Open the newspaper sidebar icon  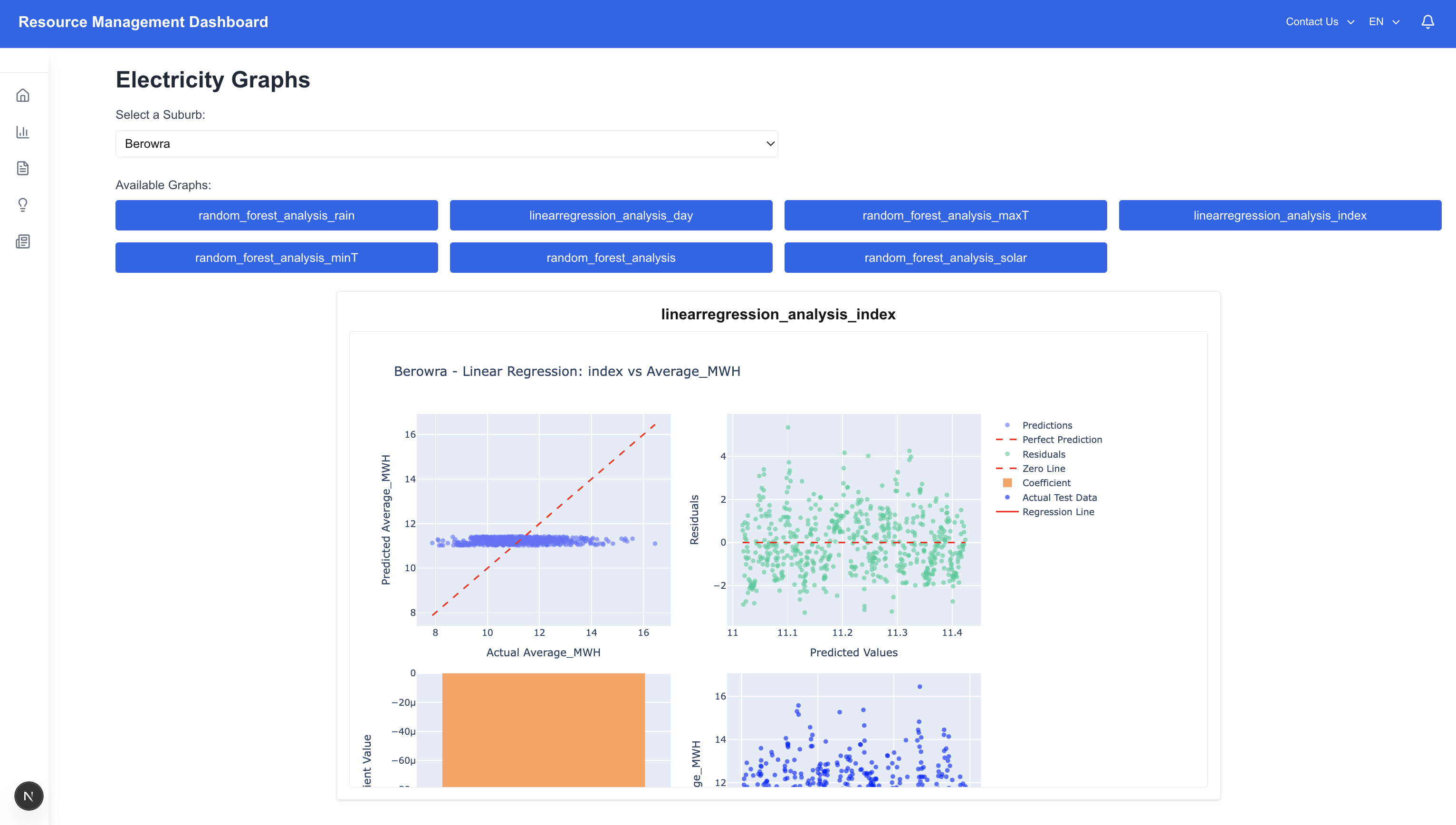(23, 242)
